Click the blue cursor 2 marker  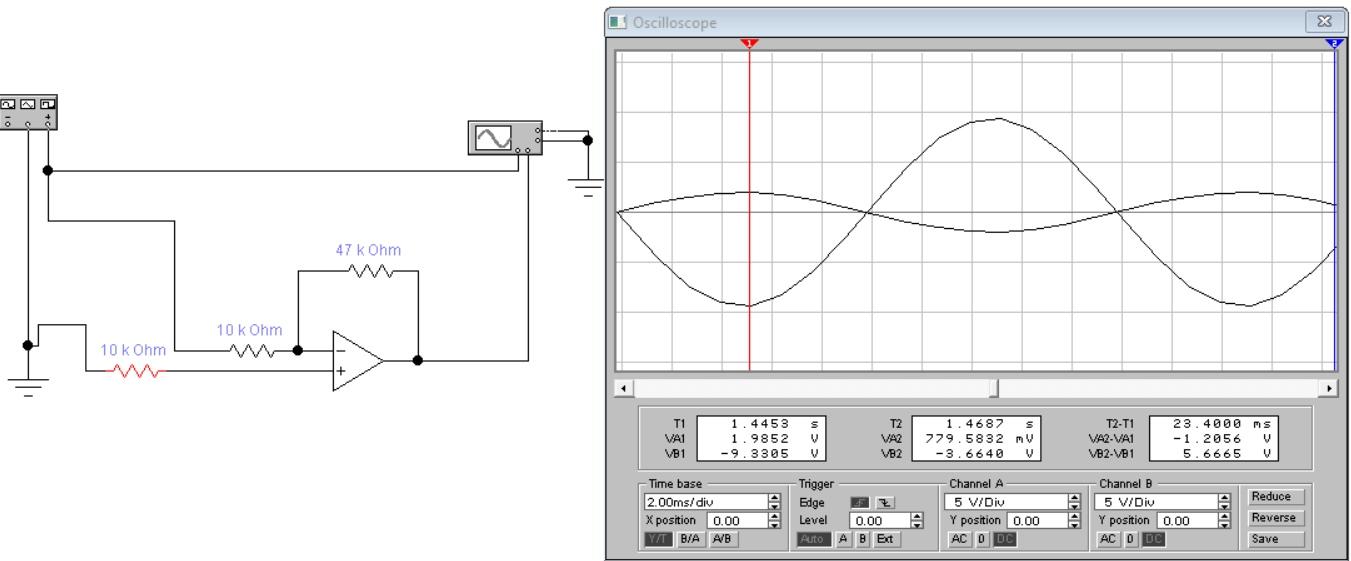(x=1333, y=43)
